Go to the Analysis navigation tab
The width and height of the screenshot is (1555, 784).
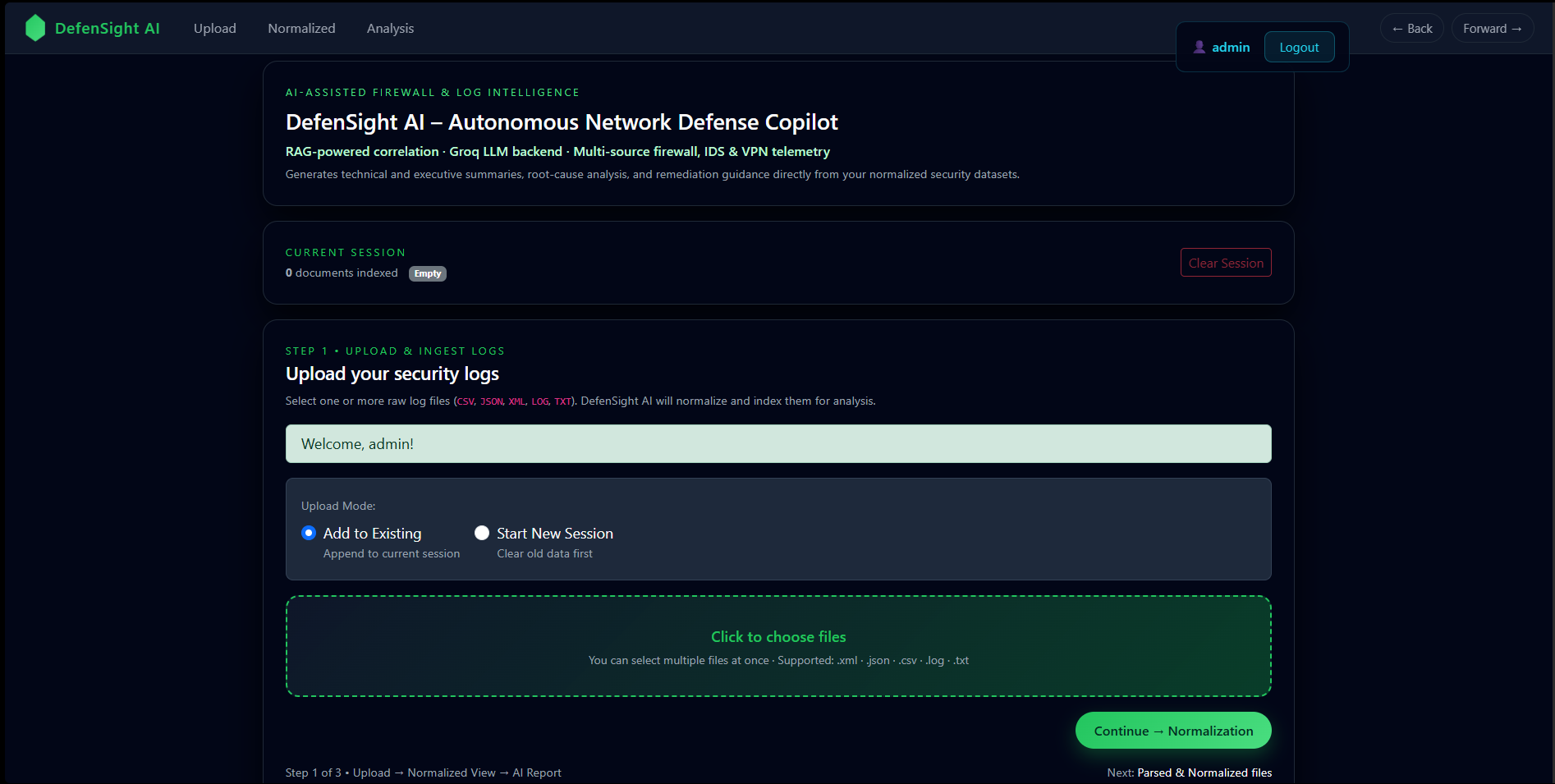point(390,28)
